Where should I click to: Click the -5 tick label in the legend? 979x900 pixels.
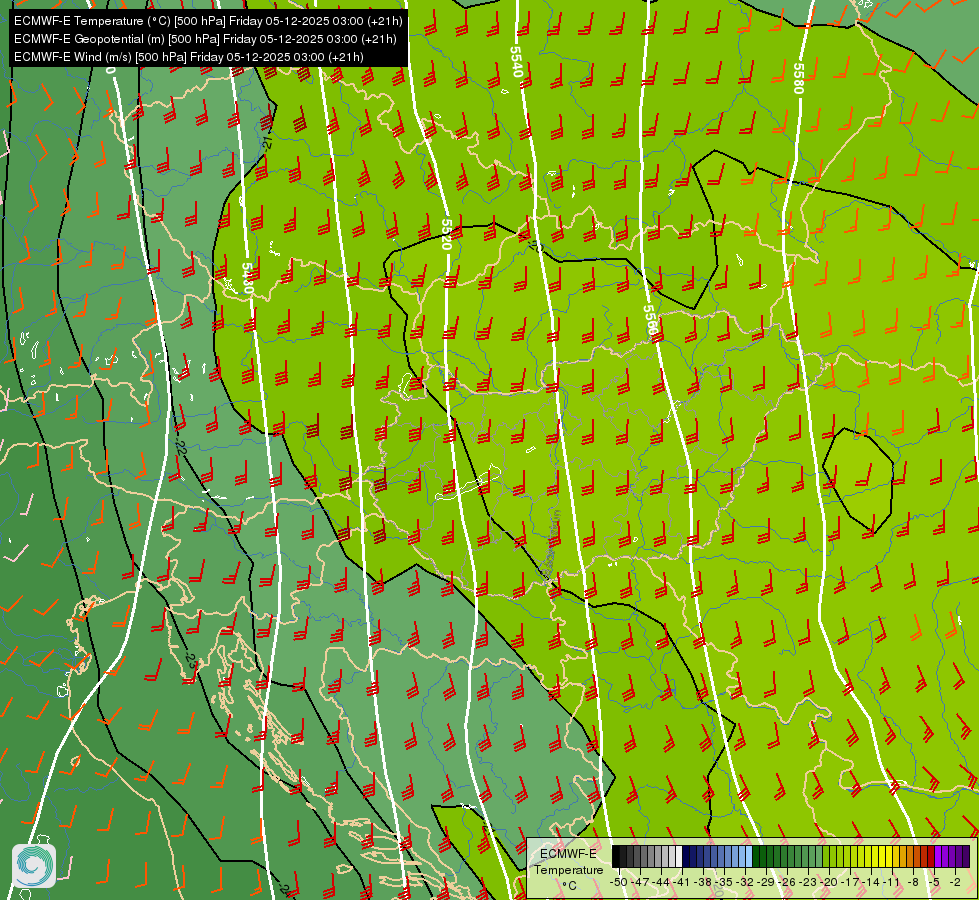point(934,882)
